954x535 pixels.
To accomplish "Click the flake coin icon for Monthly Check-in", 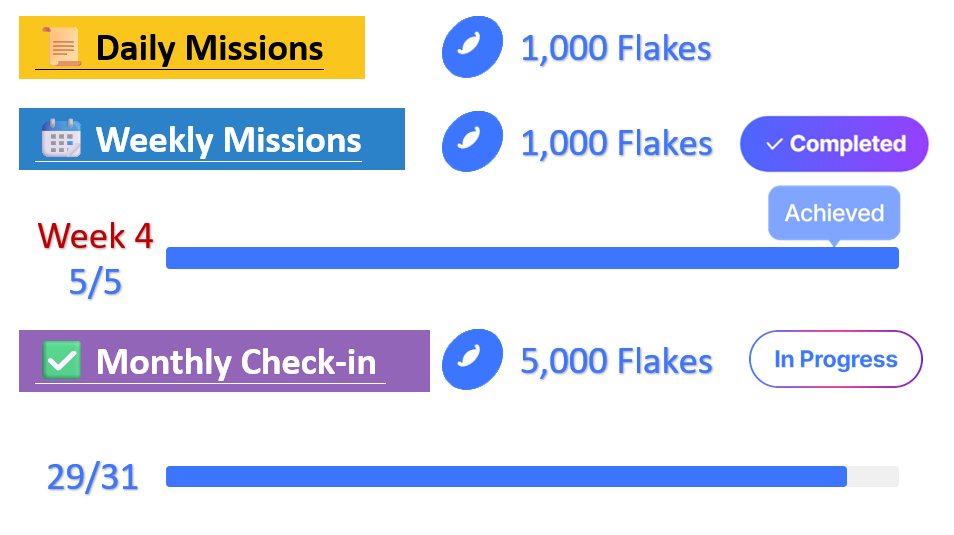I will [472, 360].
